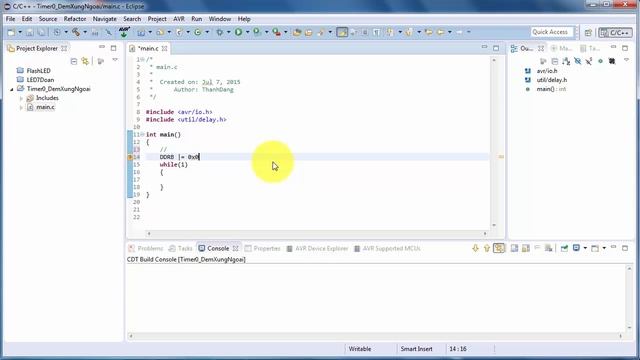Click the Build hammer icon
This screenshot has height=360, width=640.
76,32
